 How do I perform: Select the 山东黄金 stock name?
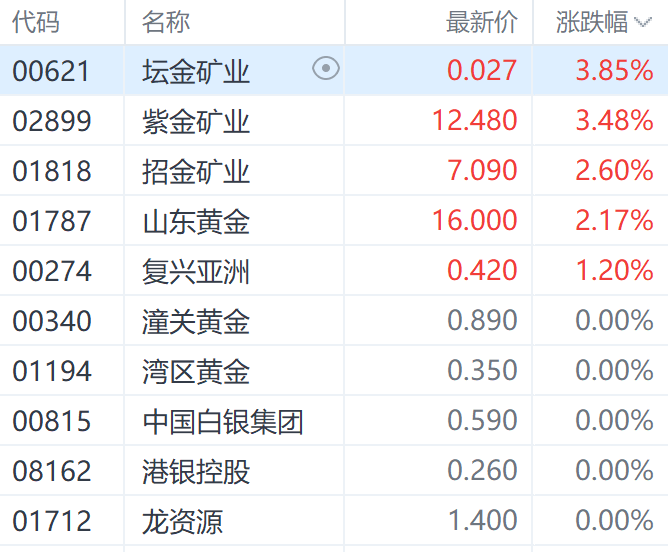point(196,221)
